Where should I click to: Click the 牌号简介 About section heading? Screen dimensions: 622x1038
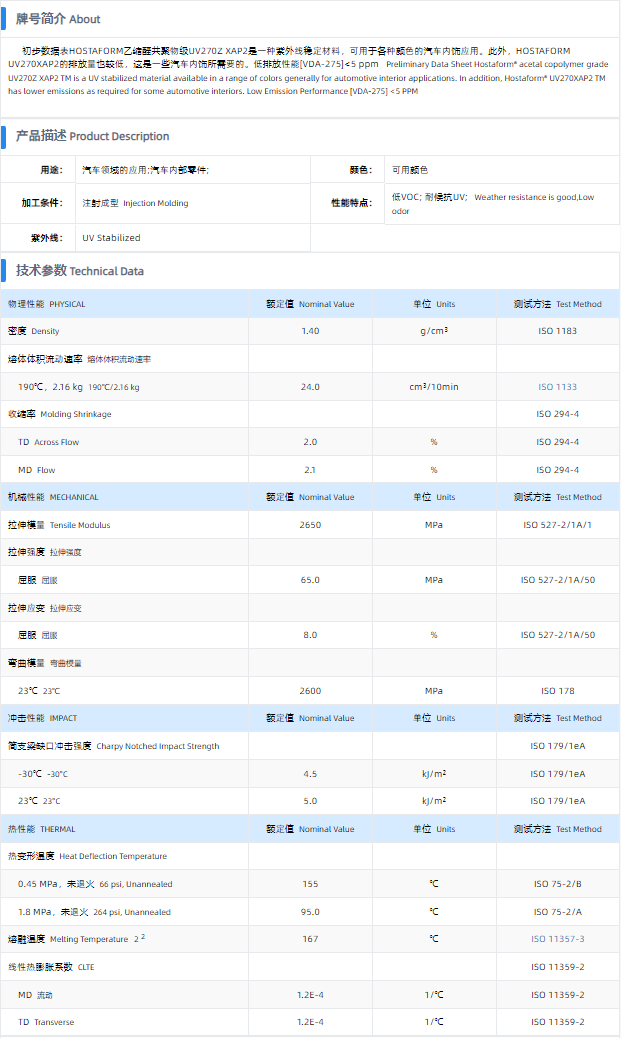[58, 19]
